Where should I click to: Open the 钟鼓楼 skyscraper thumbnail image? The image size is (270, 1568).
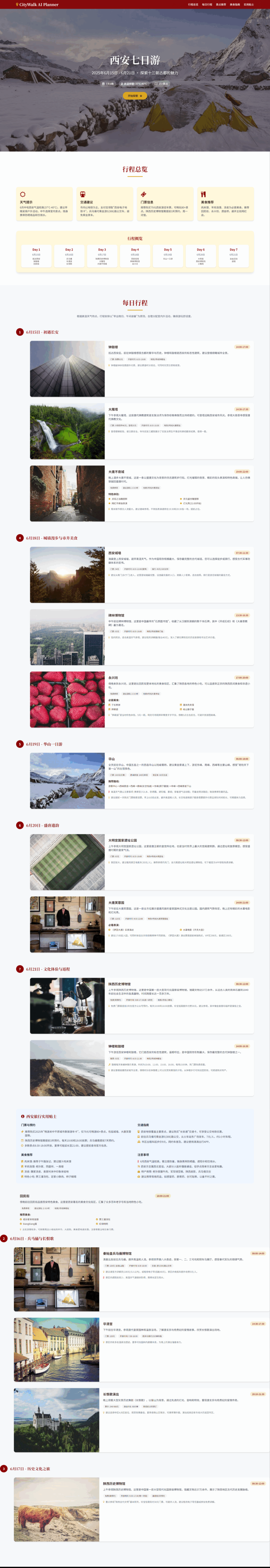(67, 369)
